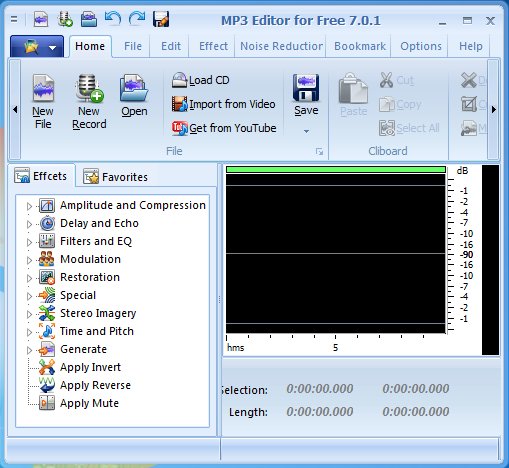Open the Help tab
Viewport: 509px width, 468px height.
tap(471, 46)
